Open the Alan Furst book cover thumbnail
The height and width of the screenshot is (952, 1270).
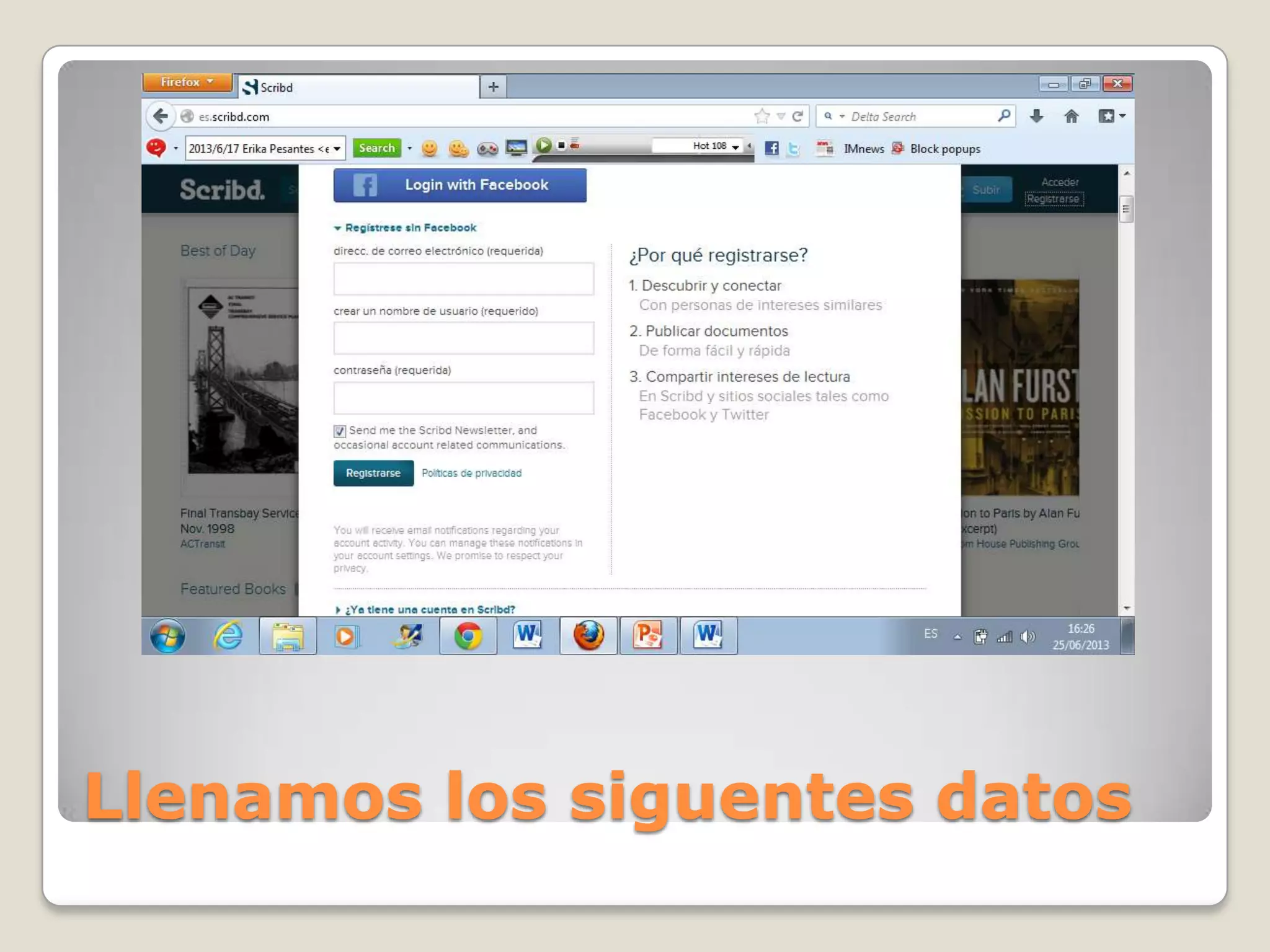click(x=1020, y=387)
